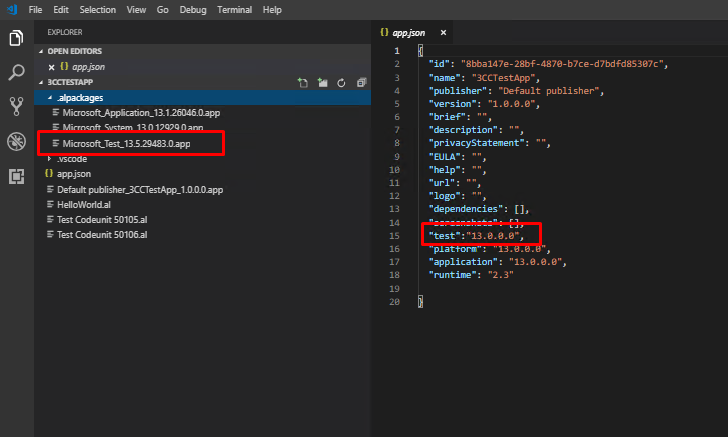
Task: Open the Help menu
Action: 272,10
